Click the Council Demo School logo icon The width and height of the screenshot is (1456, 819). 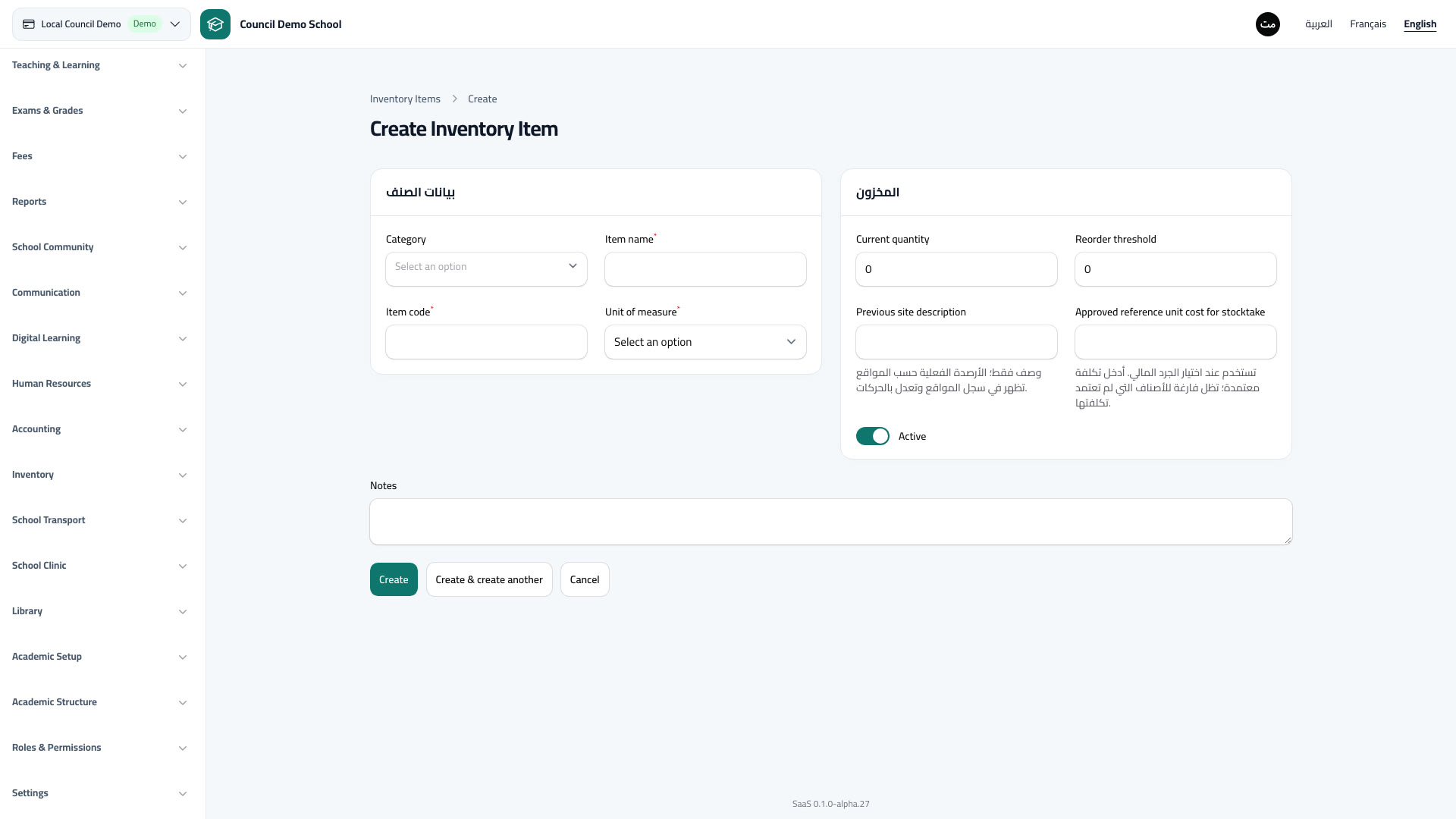click(215, 24)
